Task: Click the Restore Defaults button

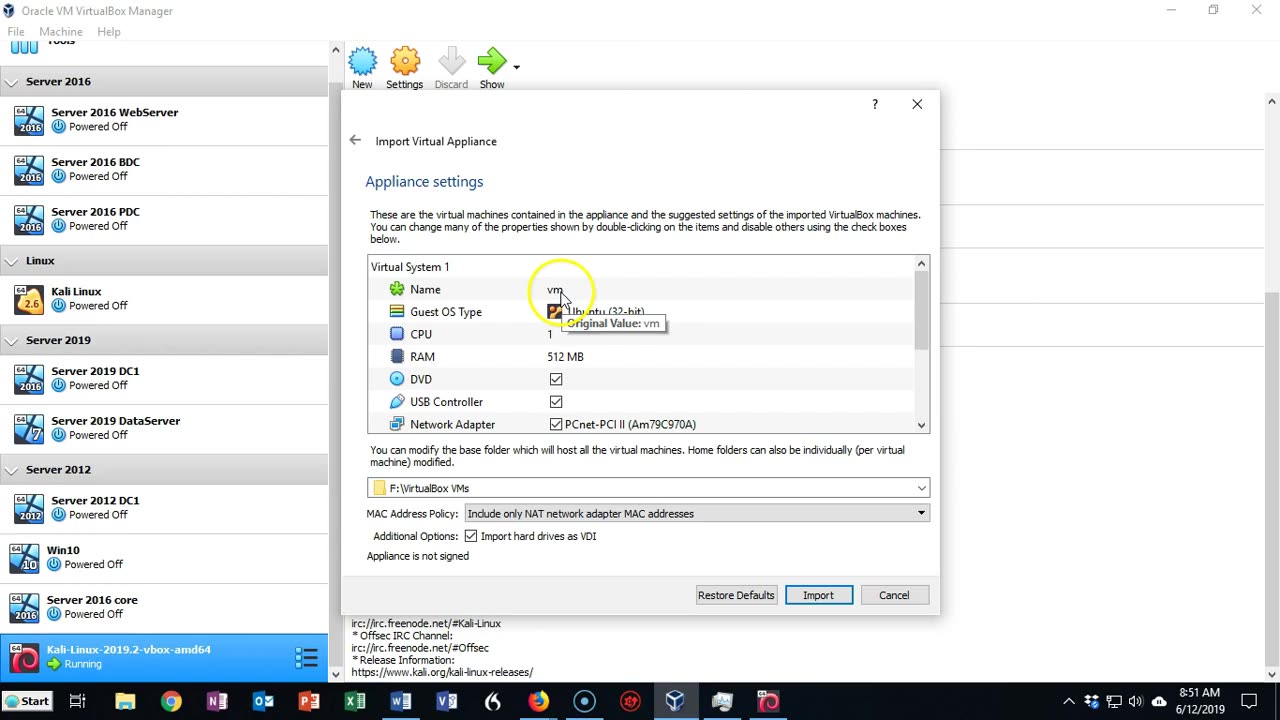Action: pyautogui.click(x=736, y=595)
